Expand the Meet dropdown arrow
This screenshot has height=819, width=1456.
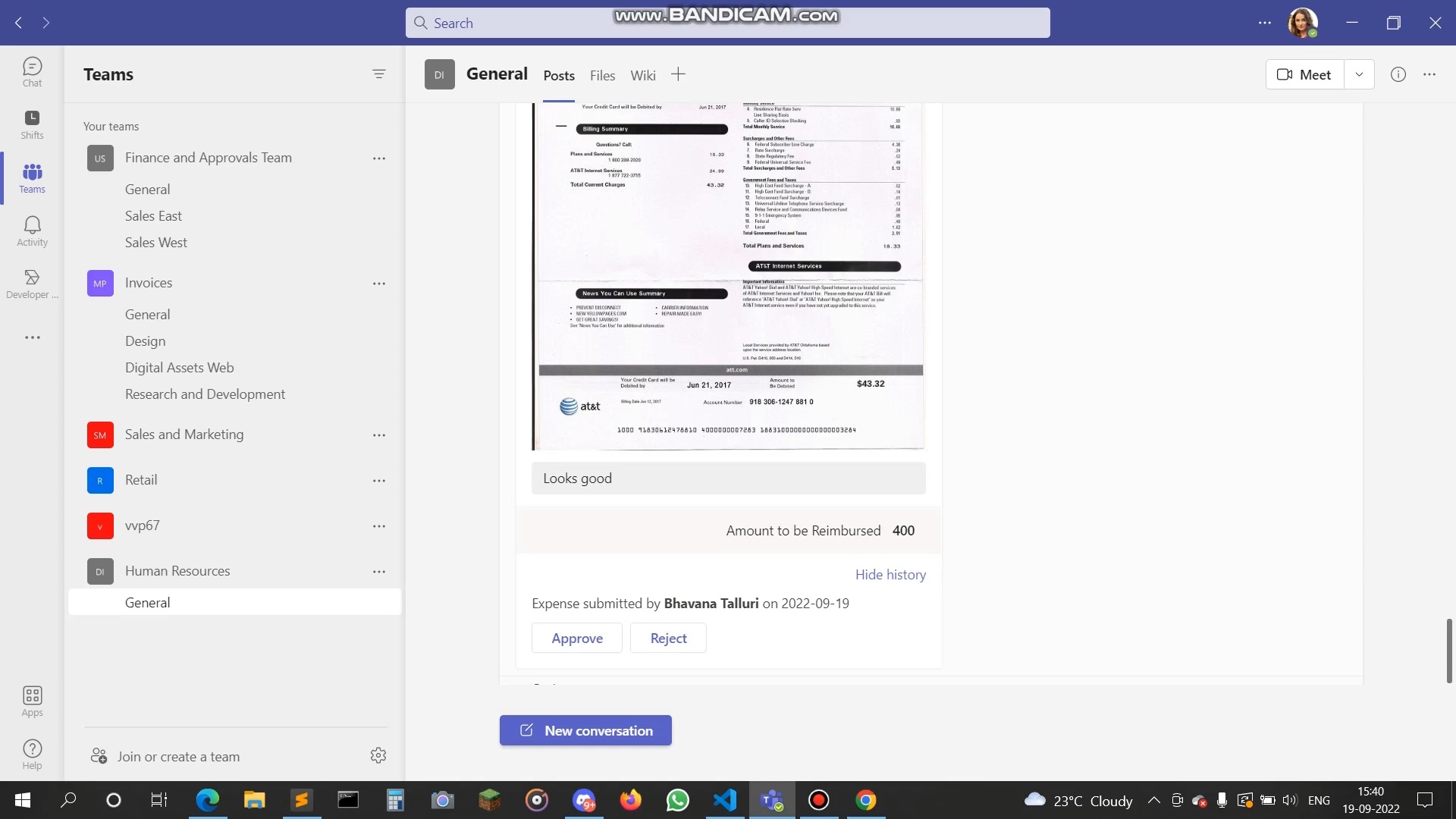point(1359,74)
